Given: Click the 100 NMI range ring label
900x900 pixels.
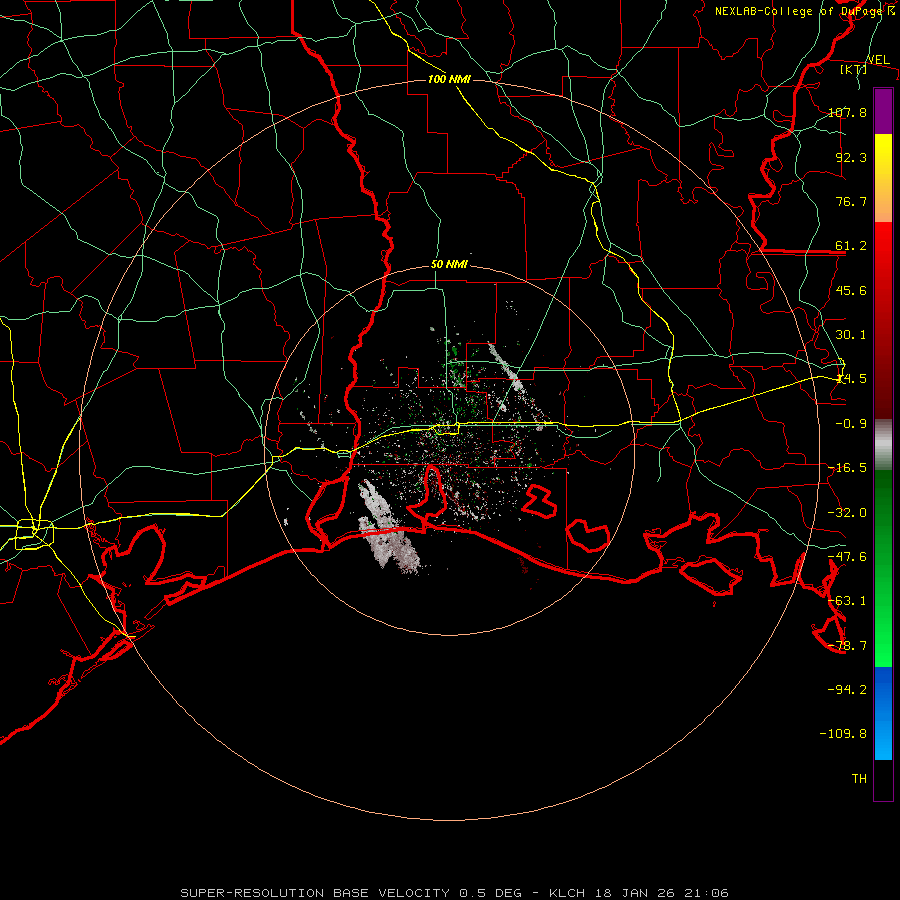Looking at the screenshot, I should 449,79.
